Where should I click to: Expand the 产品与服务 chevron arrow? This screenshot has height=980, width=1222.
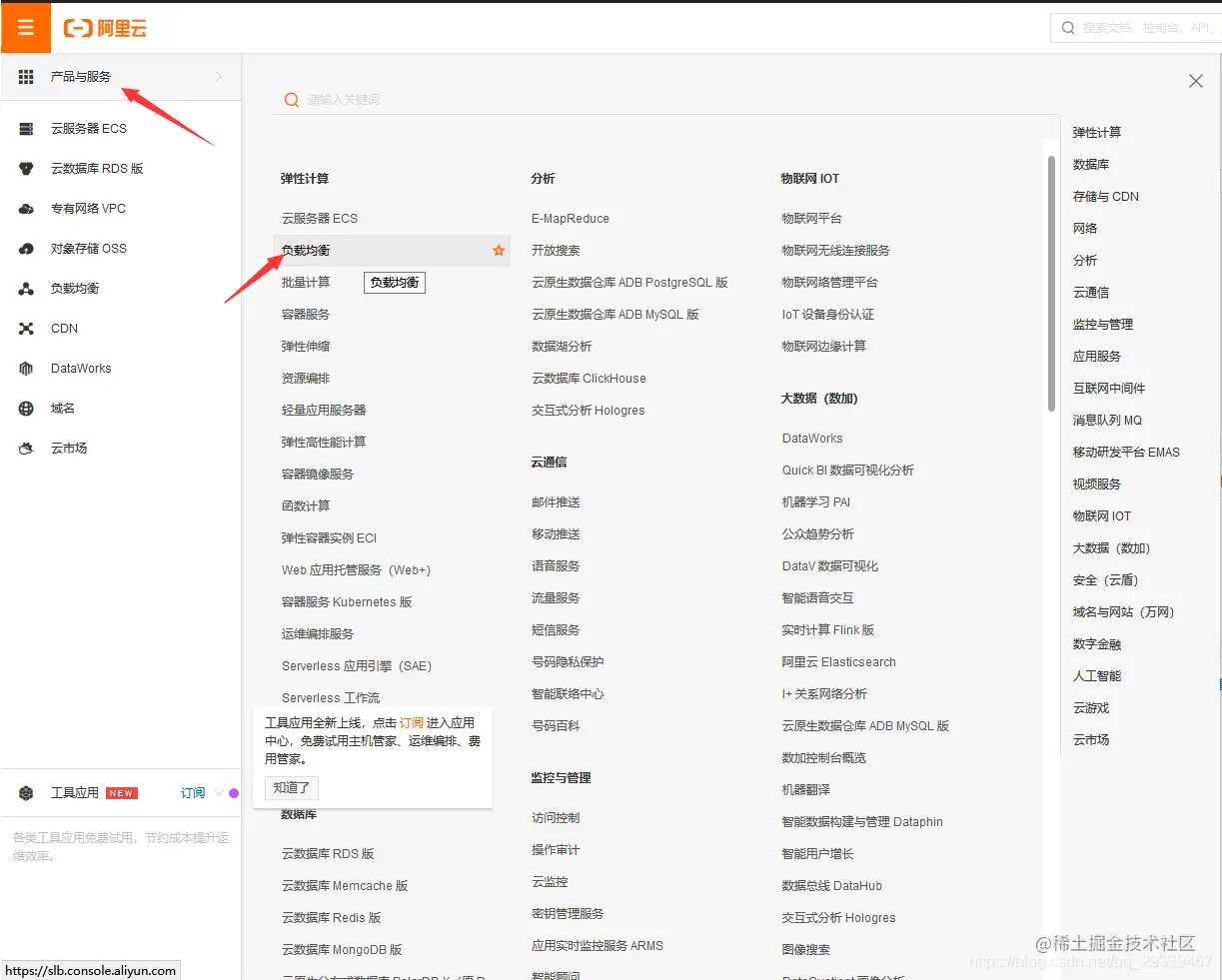tap(219, 77)
